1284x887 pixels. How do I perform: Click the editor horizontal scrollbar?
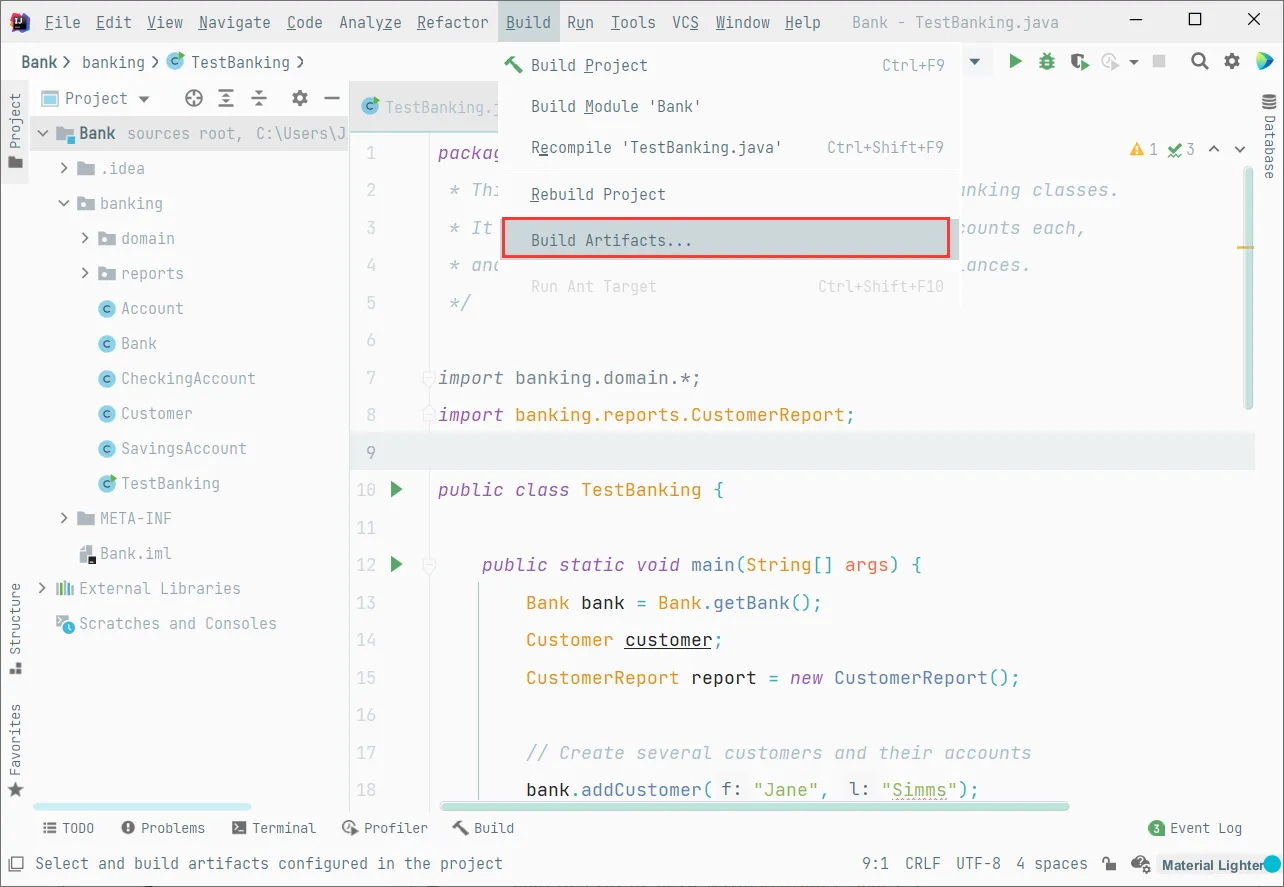click(x=754, y=806)
